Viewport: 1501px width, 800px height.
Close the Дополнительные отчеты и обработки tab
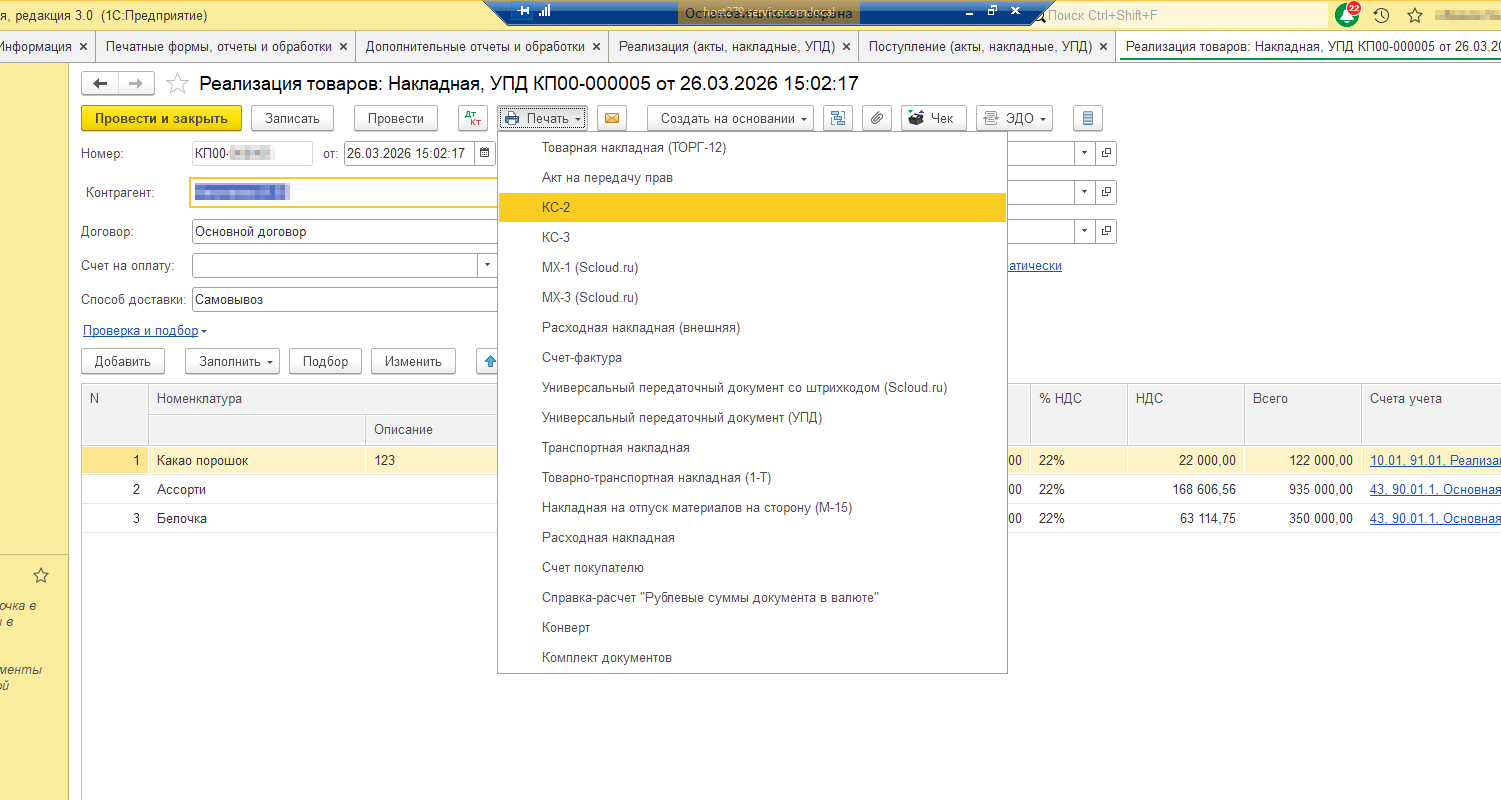click(597, 46)
